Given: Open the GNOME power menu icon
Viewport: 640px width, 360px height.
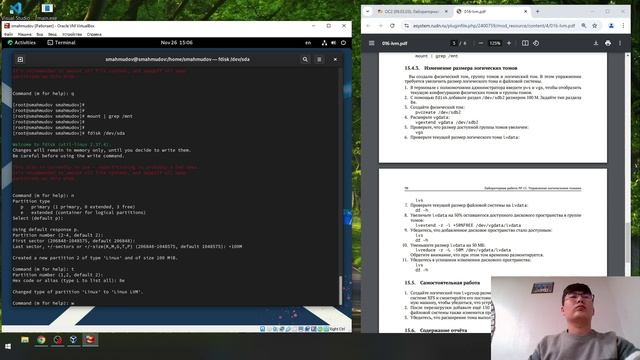Looking at the screenshot, I should pos(343,42).
